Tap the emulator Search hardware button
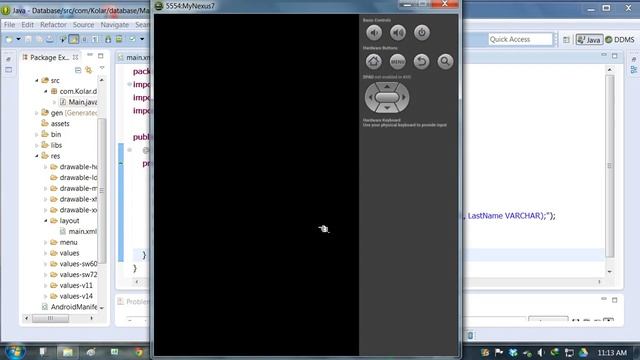 (445, 62)
